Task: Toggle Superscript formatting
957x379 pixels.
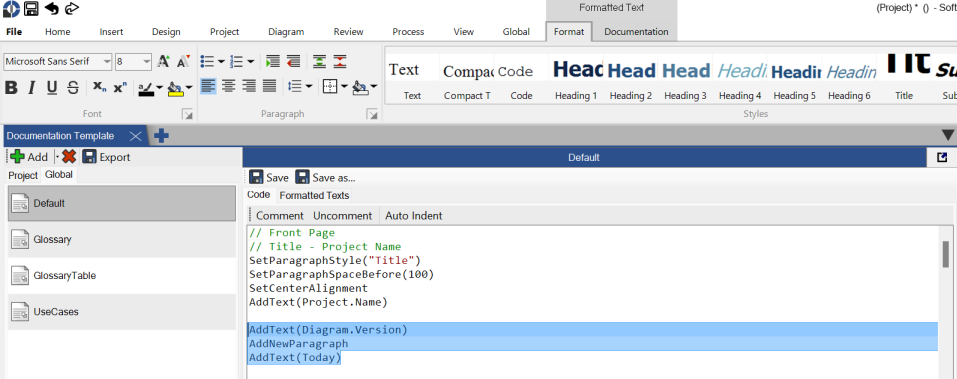Action: point(120,87)
